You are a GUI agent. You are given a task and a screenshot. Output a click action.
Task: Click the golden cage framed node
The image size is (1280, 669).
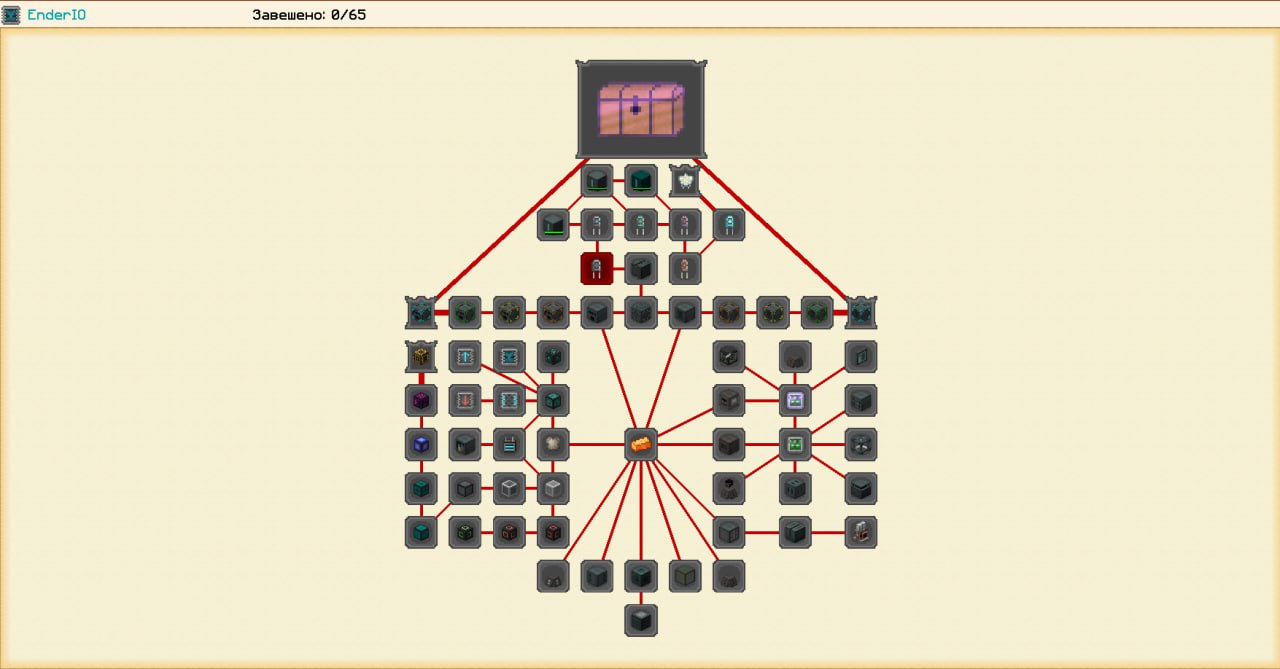[421, 356]
